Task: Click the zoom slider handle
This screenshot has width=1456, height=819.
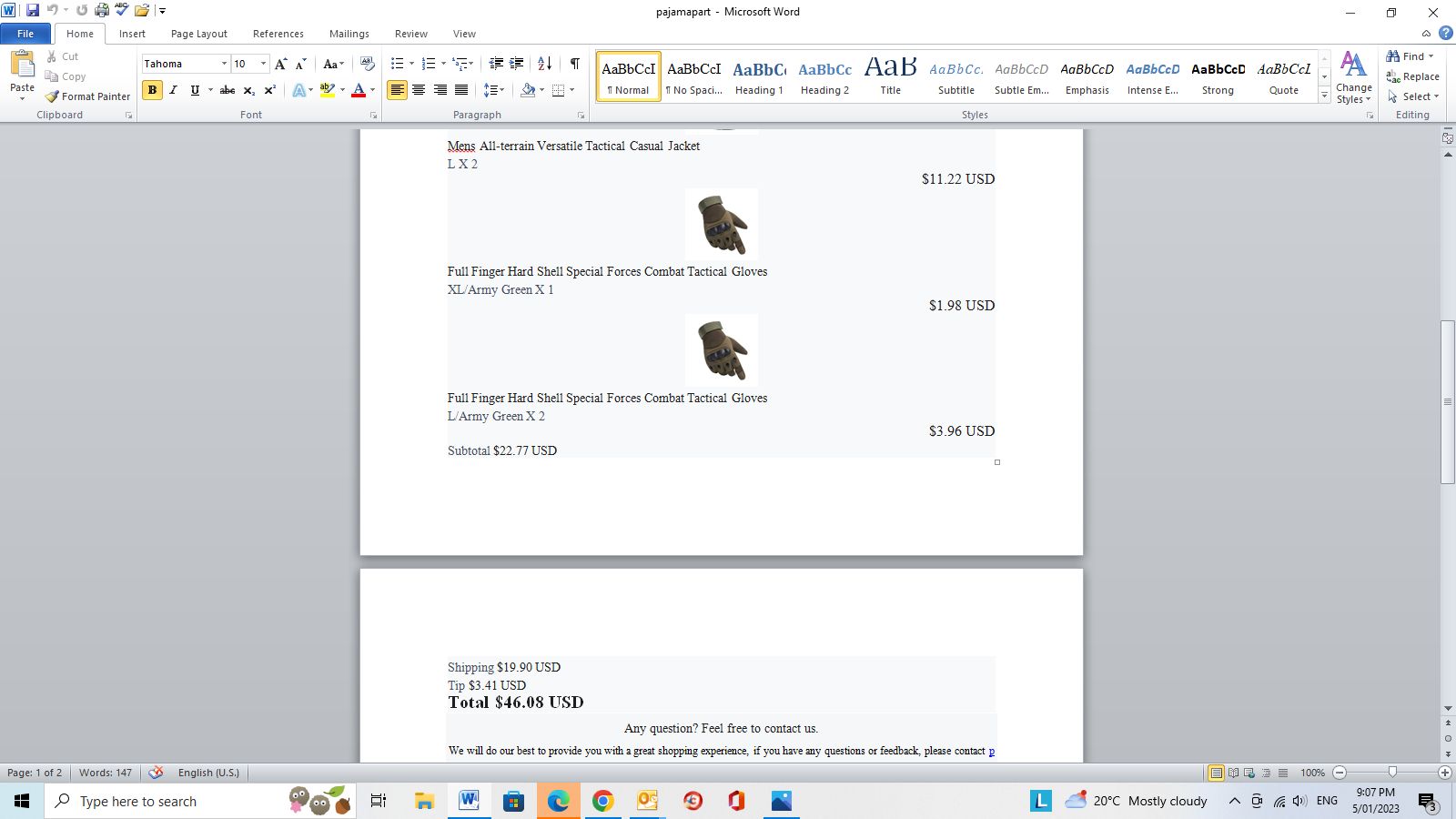Action: 1392,773
